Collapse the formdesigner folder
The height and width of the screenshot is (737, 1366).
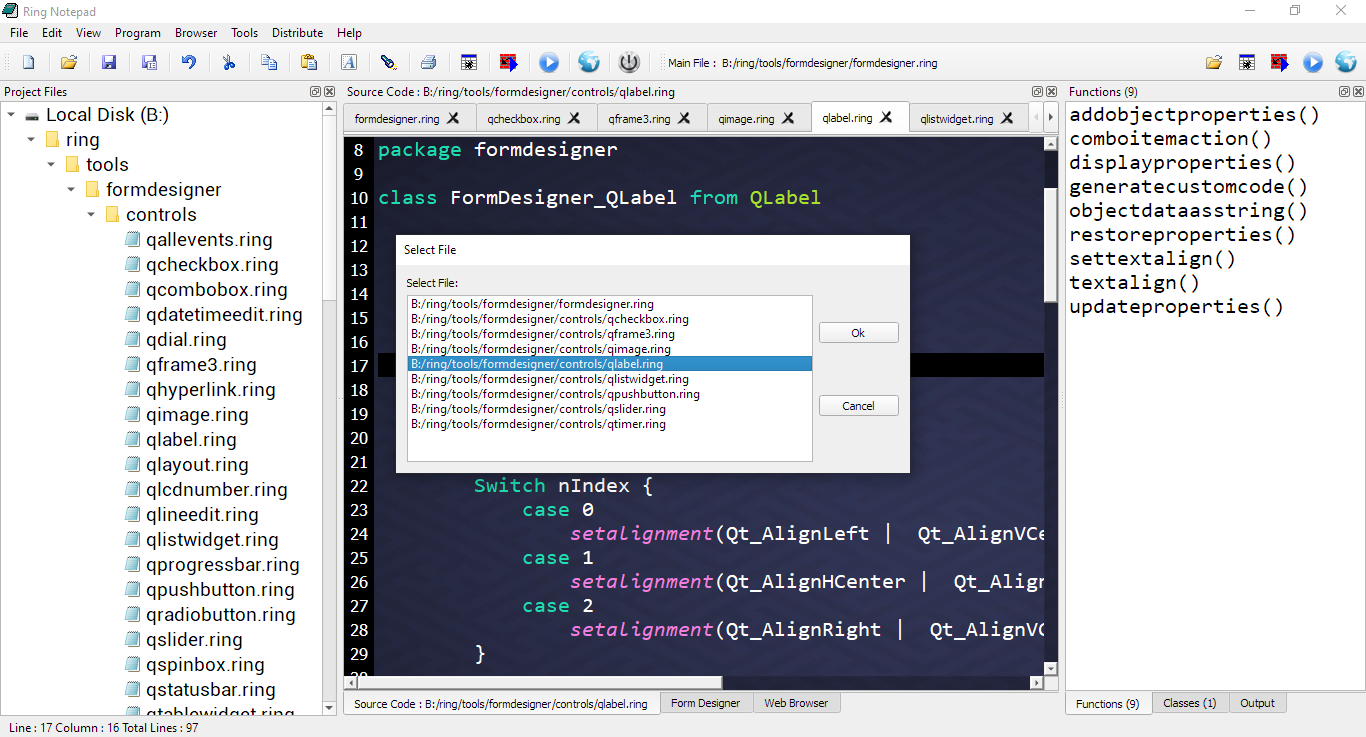click(x=71, y=189)
